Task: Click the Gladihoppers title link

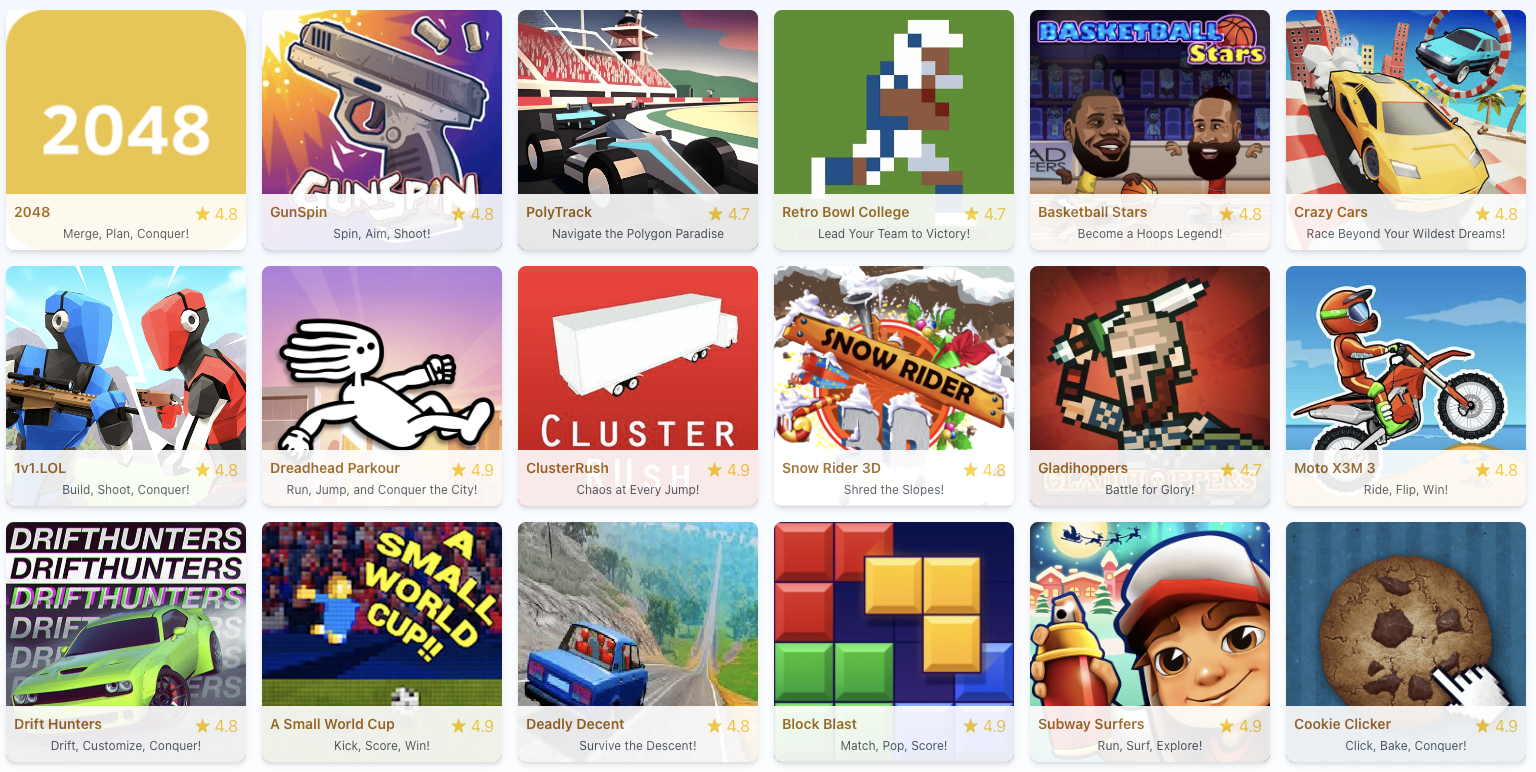Action: (x=1083, y=468)
